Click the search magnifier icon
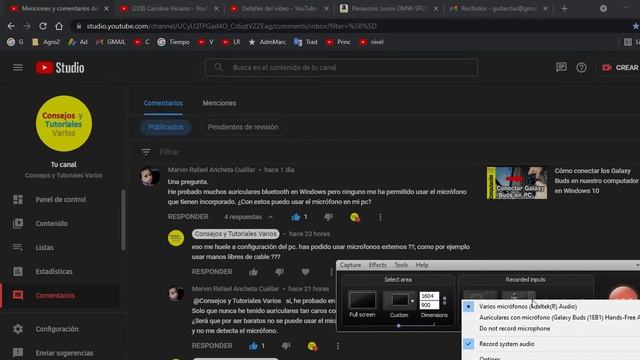 218,67
